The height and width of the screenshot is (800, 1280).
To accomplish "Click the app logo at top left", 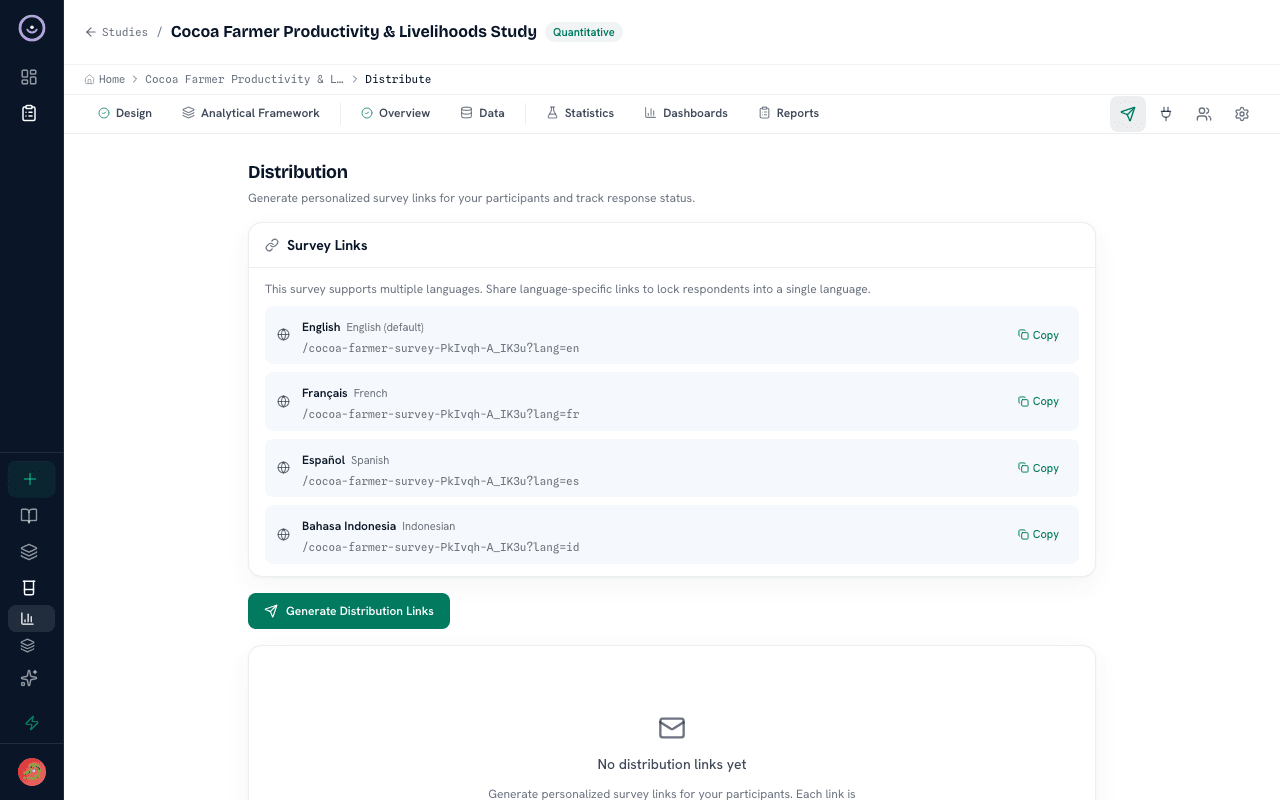I will pos(32,29).
